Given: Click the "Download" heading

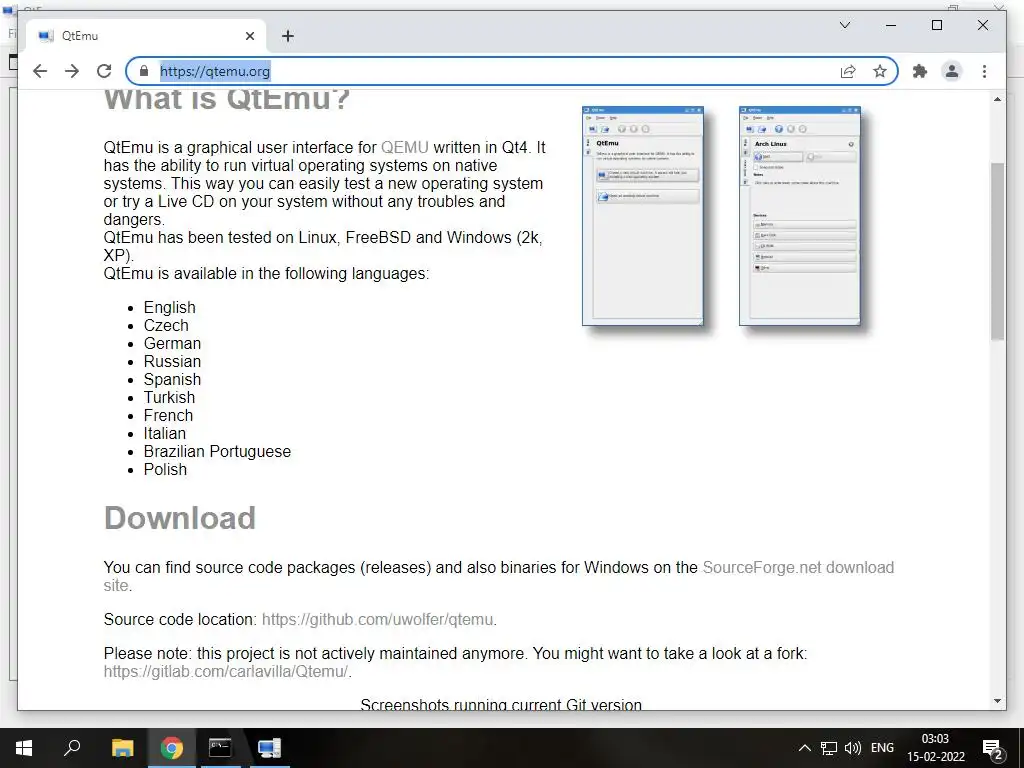Looking at the screenshot, I should 180,518.
